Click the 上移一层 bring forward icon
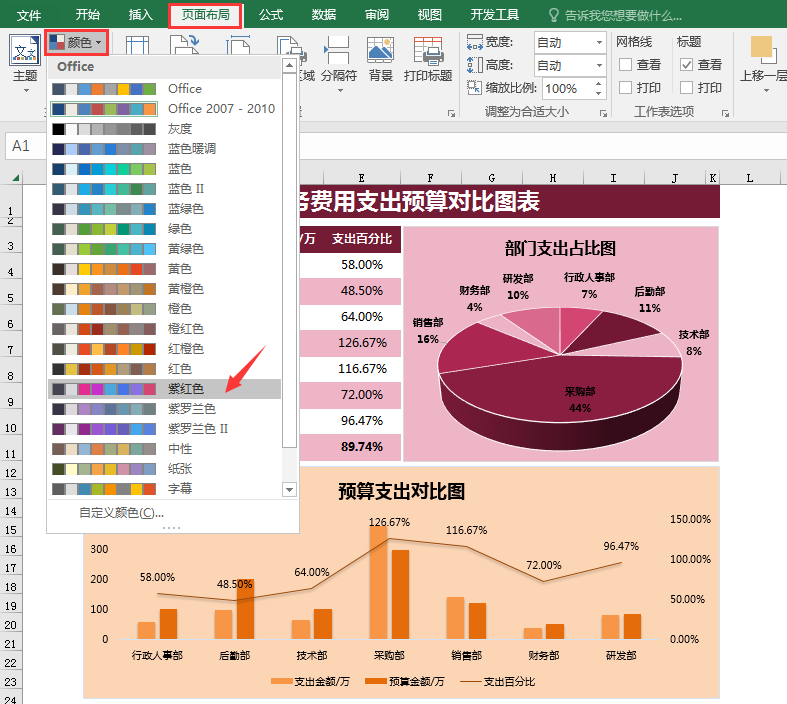787x704 pixels. [x=764, y=50]
